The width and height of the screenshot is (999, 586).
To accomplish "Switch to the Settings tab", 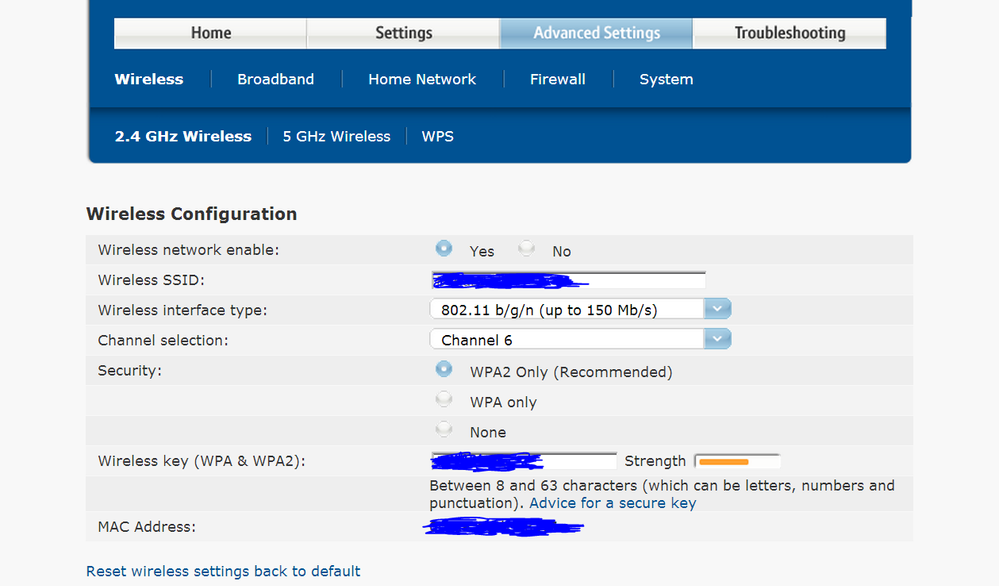I will (x=403, y=33).
